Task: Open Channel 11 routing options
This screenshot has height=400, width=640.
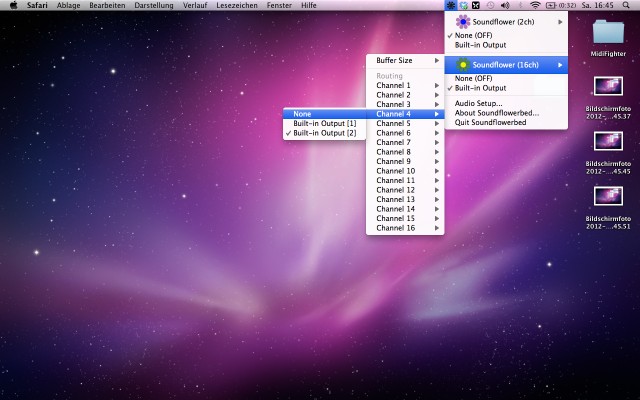Action: (x=405, y=180)
